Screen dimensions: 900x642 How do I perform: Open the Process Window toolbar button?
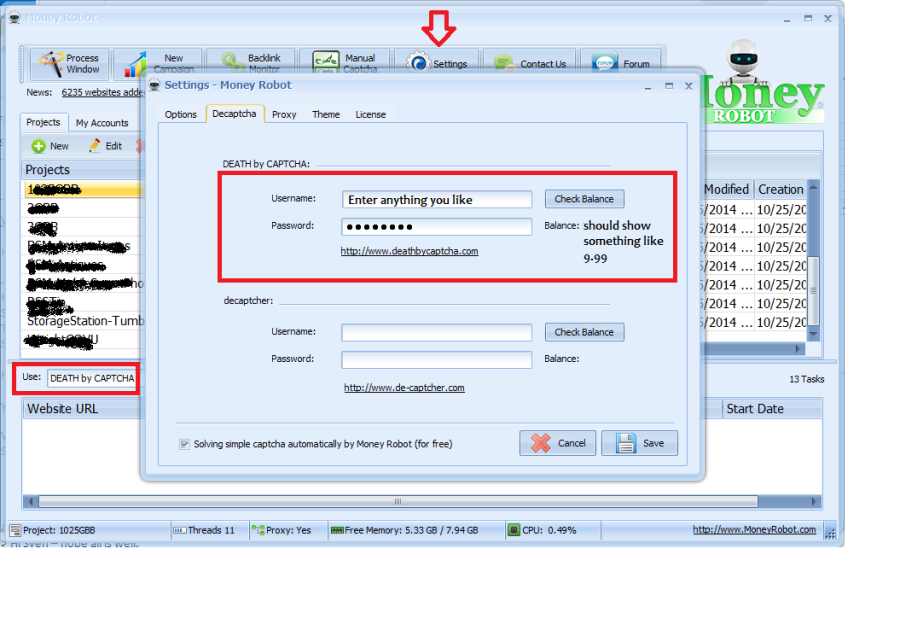click(x=66, y=64)
